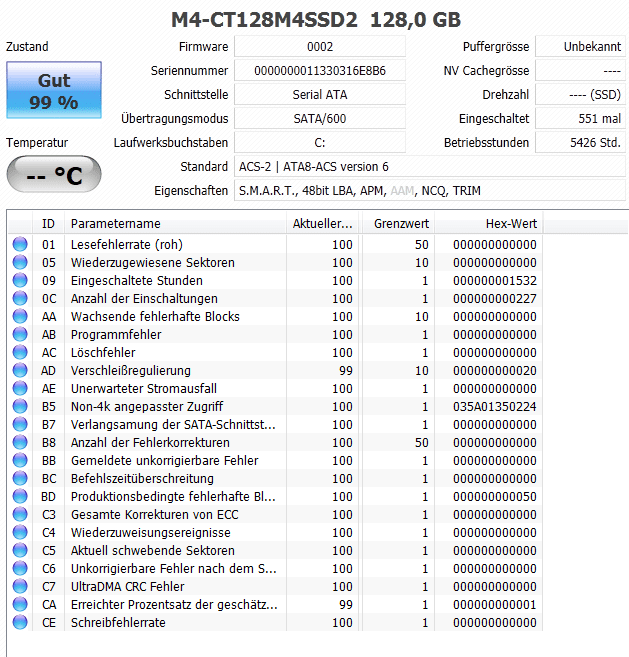Click the status orb for Eingeschaltete Stunden

tap(20, 280)
